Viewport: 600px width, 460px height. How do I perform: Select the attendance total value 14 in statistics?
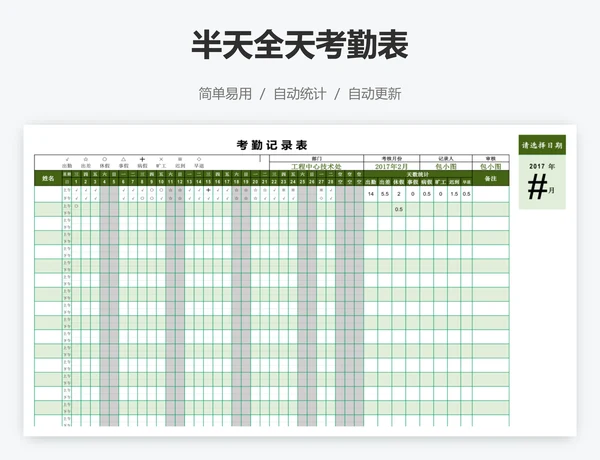tap(370, 194)
